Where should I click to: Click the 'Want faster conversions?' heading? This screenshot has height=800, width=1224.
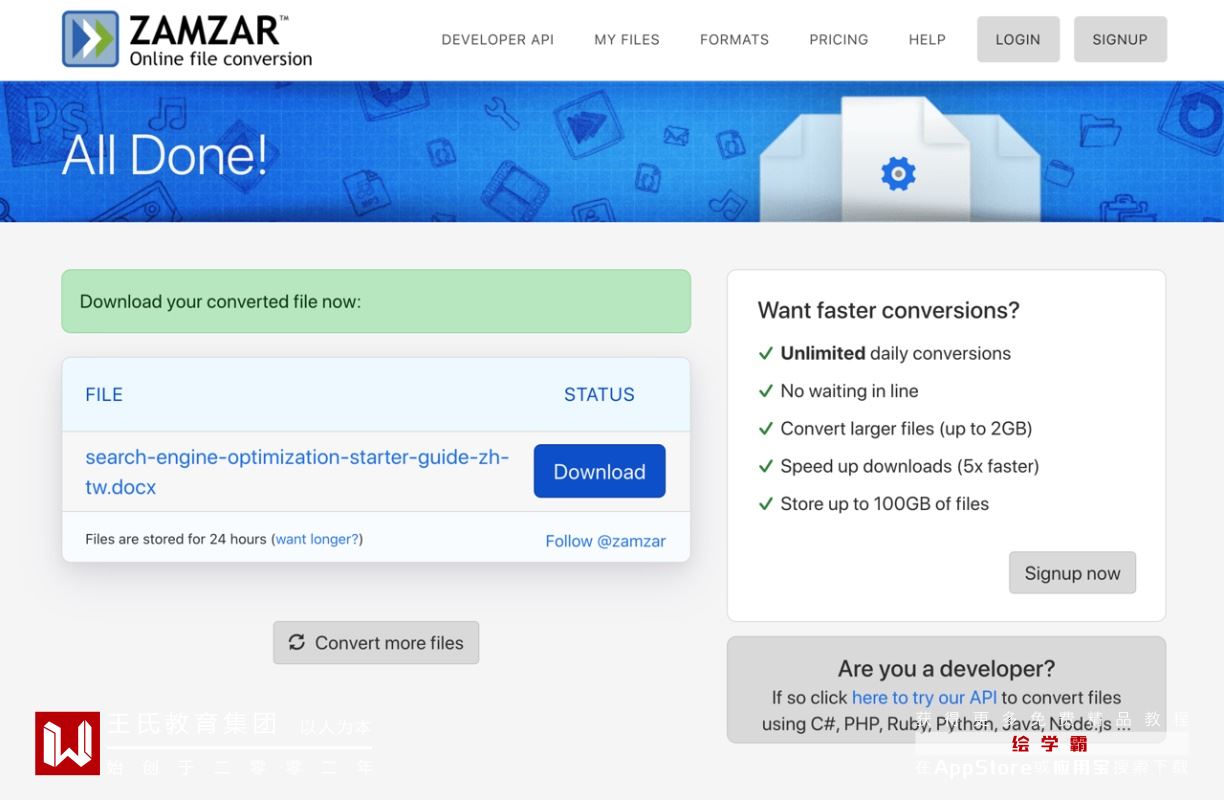(x=888, y=310)
